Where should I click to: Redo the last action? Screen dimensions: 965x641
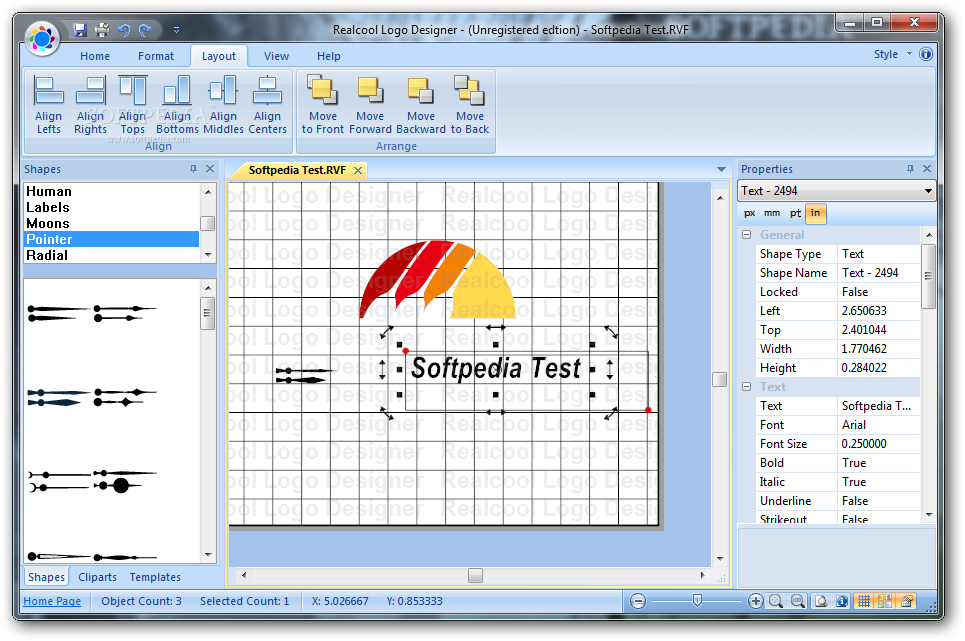[145, 30]
